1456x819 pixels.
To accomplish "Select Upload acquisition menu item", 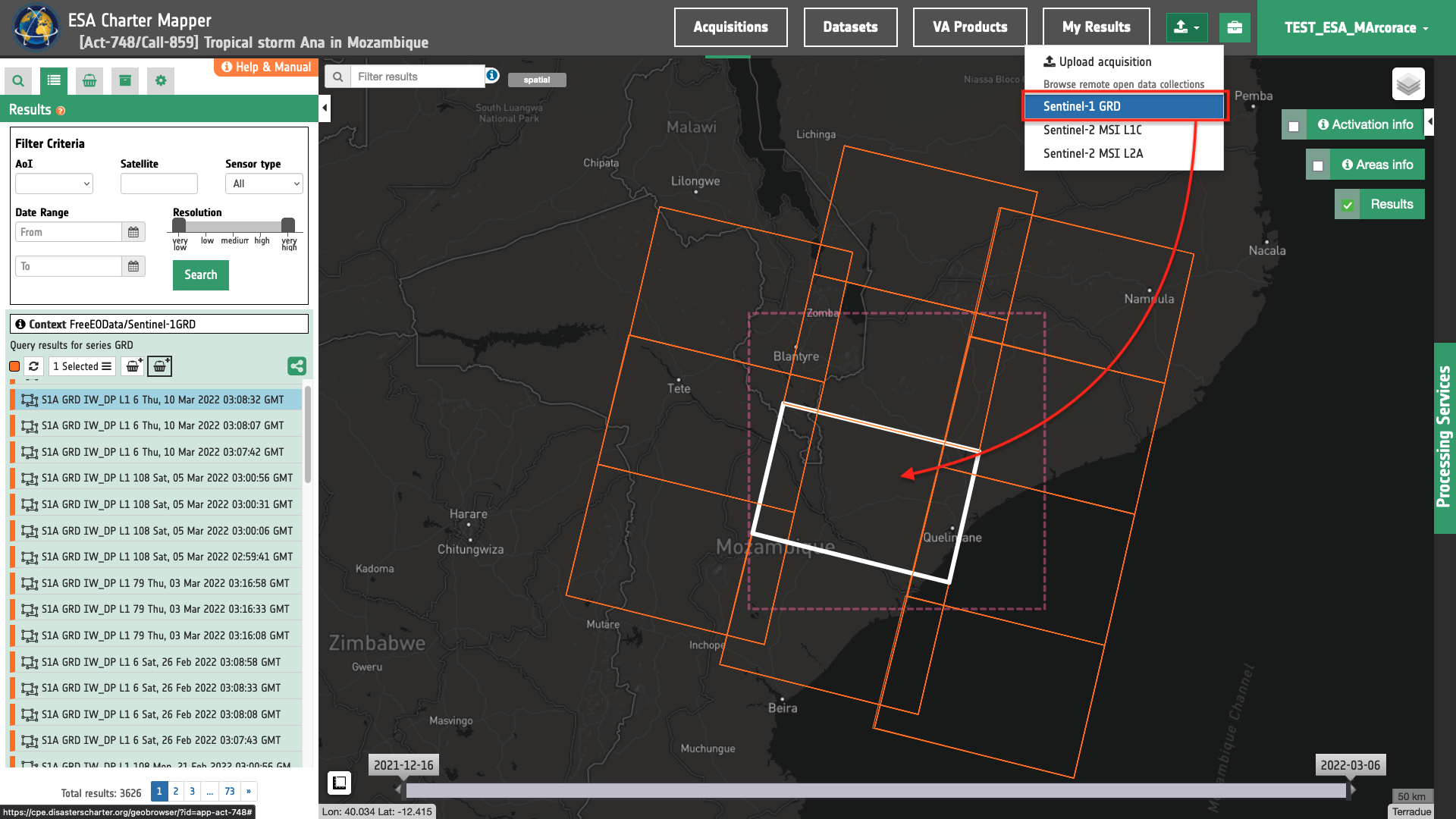I will click(x=1124, y=62).
